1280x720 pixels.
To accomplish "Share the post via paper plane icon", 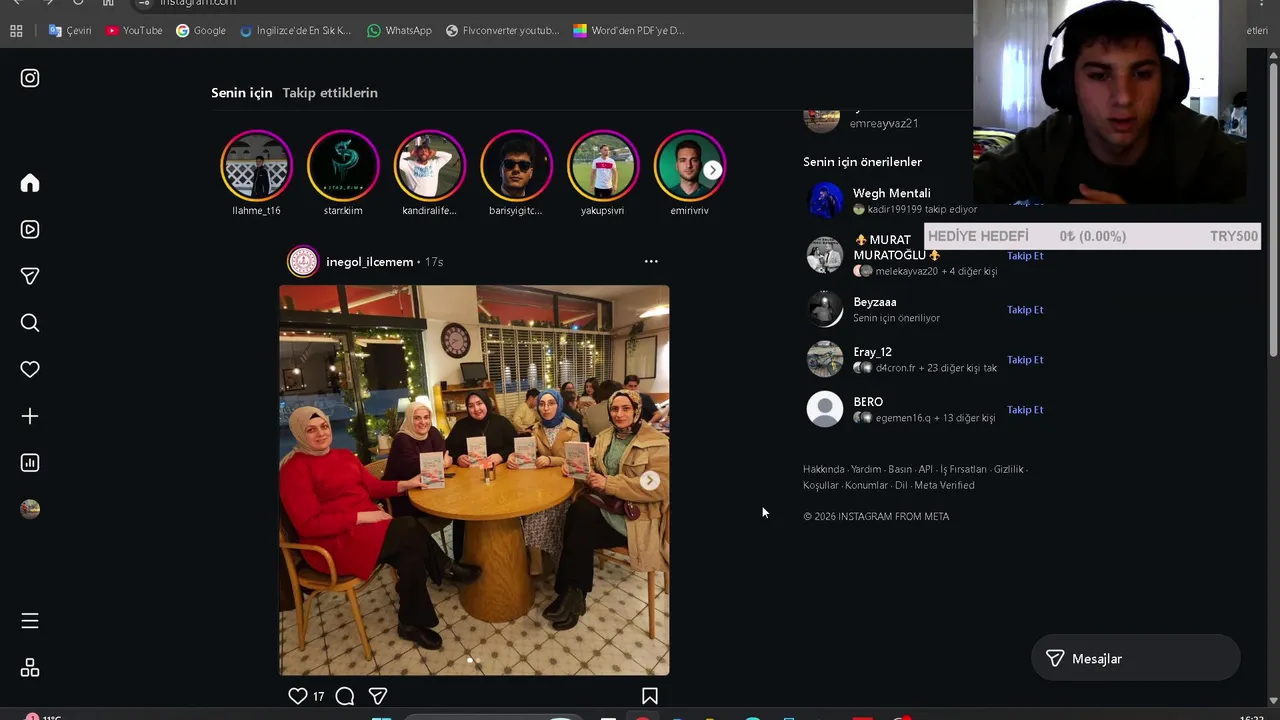I will [x=378, y=696].
